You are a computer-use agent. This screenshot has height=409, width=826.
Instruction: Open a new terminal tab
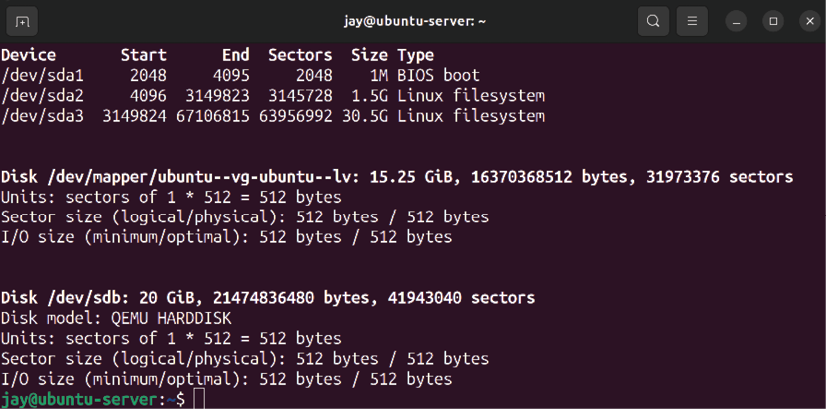22,22
